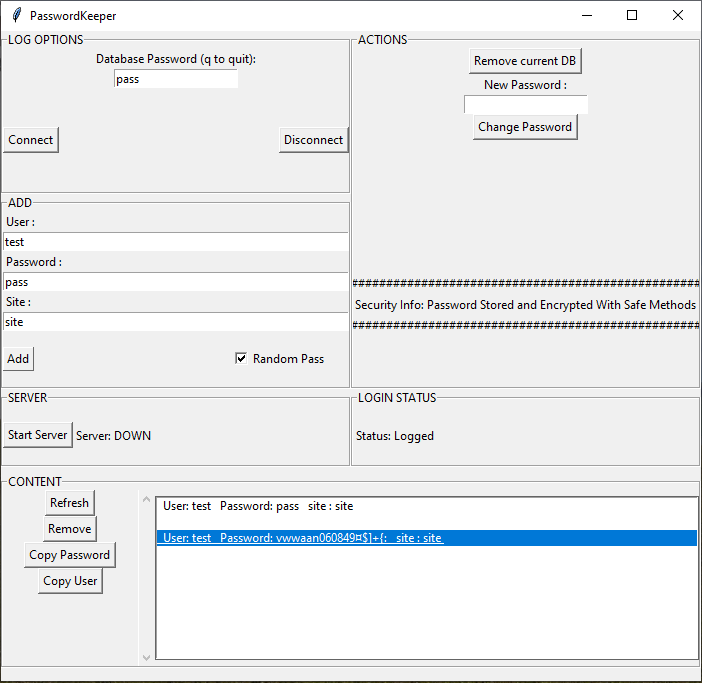
Task: Click the Server: DOWN status label
Action: tap(113, 436)
